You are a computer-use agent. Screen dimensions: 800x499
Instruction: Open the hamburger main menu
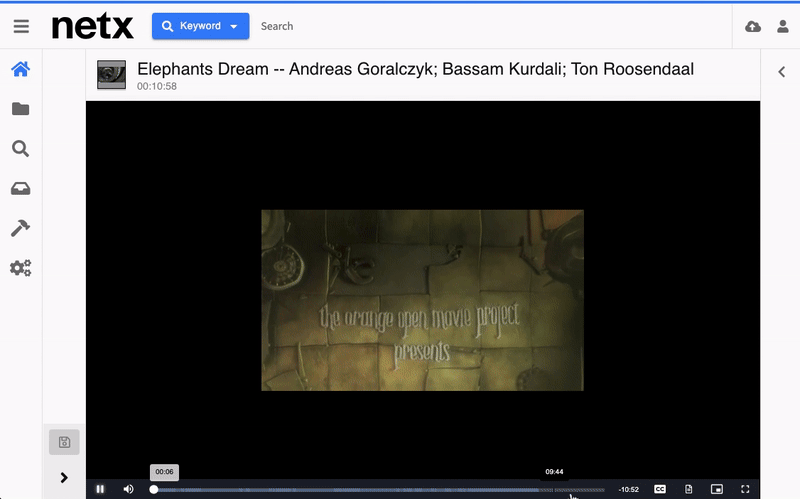[21, 26]
